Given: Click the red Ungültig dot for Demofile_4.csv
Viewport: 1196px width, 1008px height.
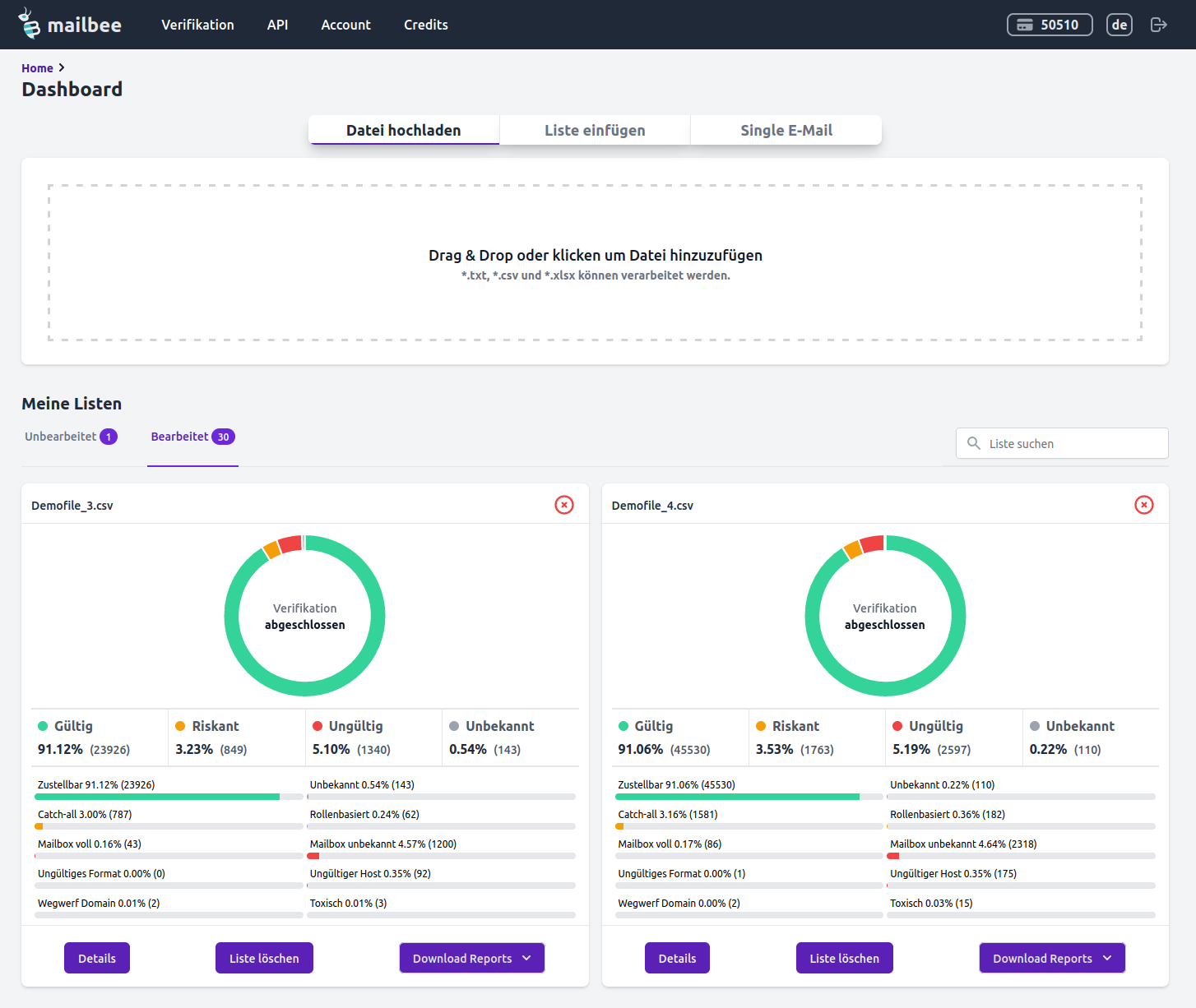Looking at the screenshot, I should click(x=897, y=726).
